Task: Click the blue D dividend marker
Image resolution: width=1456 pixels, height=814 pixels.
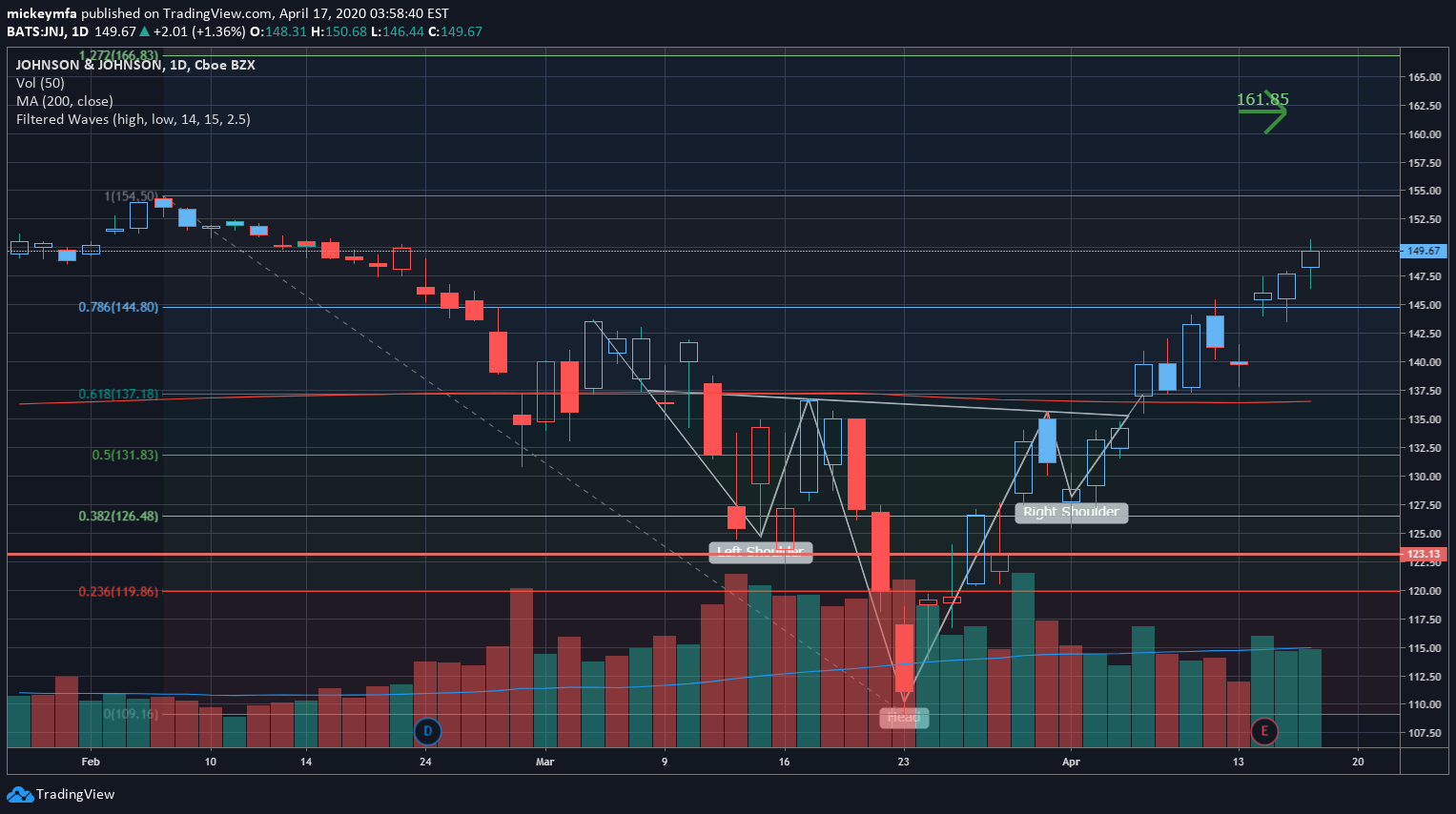Action: [427, 732]
